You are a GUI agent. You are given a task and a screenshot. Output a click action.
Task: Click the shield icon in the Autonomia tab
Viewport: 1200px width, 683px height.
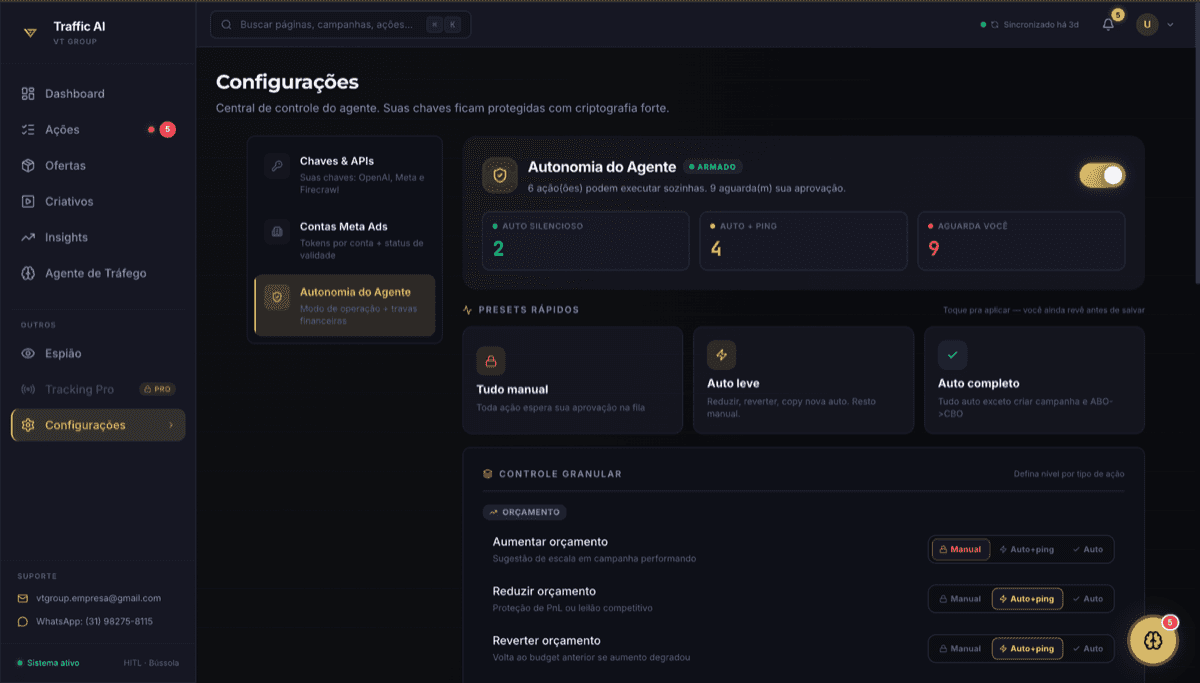277,298
